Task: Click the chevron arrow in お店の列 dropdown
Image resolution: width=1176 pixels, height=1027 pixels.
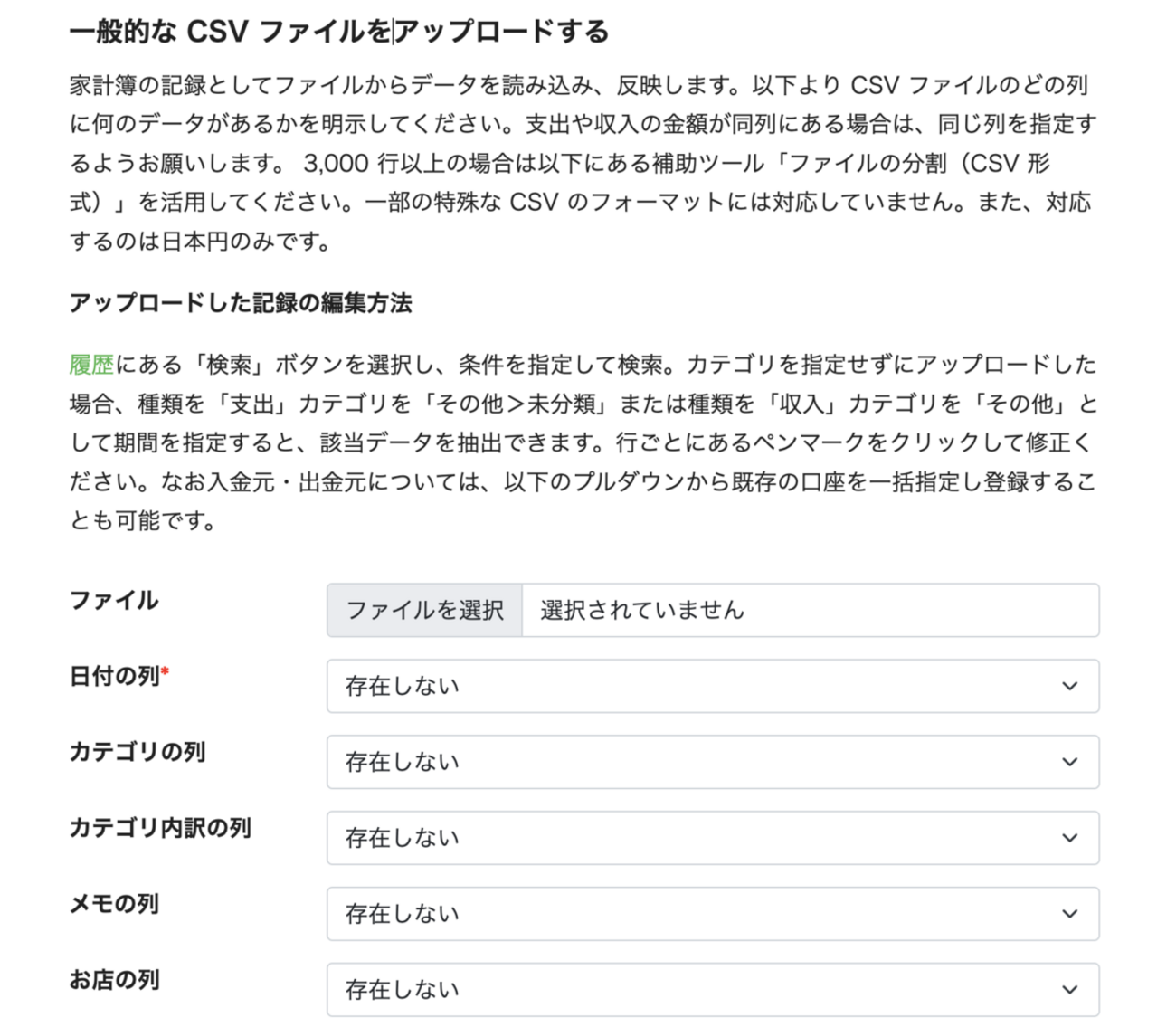Action: [1069, 991]
